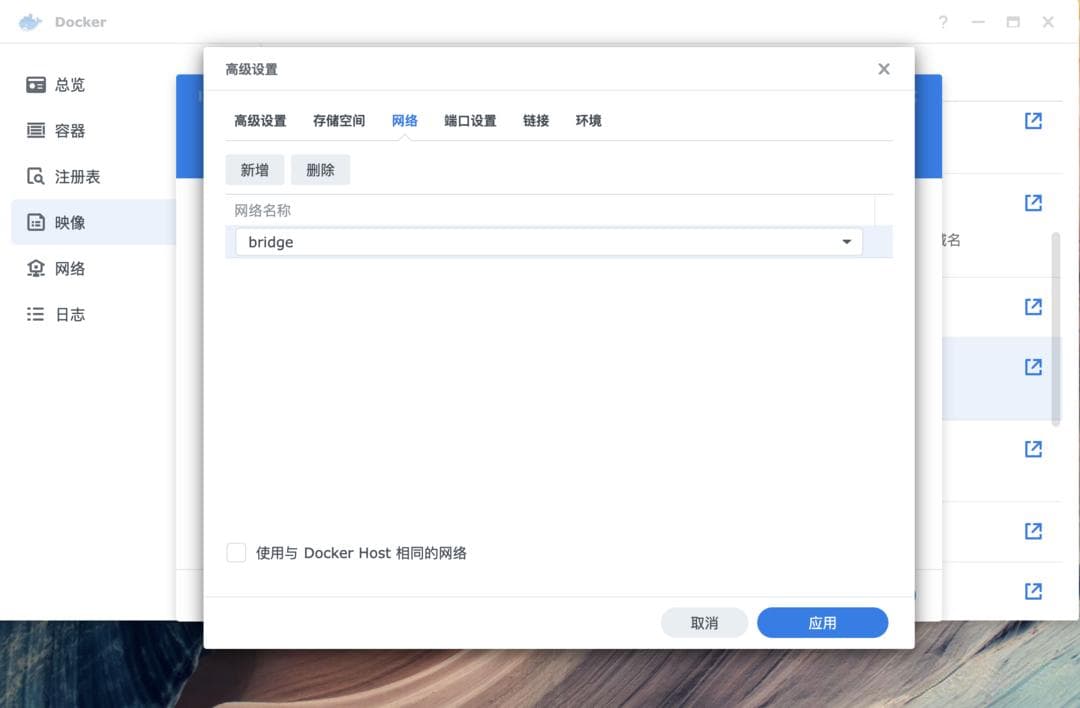Click the scrollbar in the image list

1055,329
